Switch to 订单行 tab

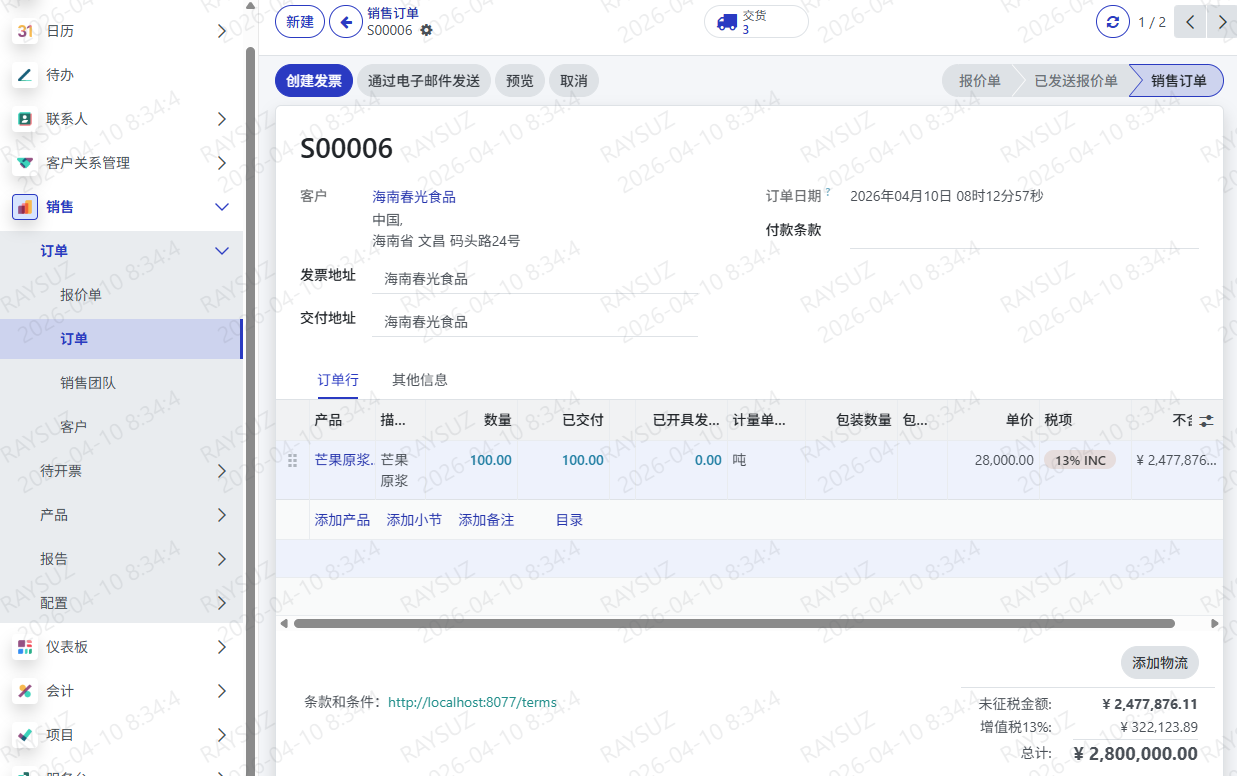tap(338, 380)
